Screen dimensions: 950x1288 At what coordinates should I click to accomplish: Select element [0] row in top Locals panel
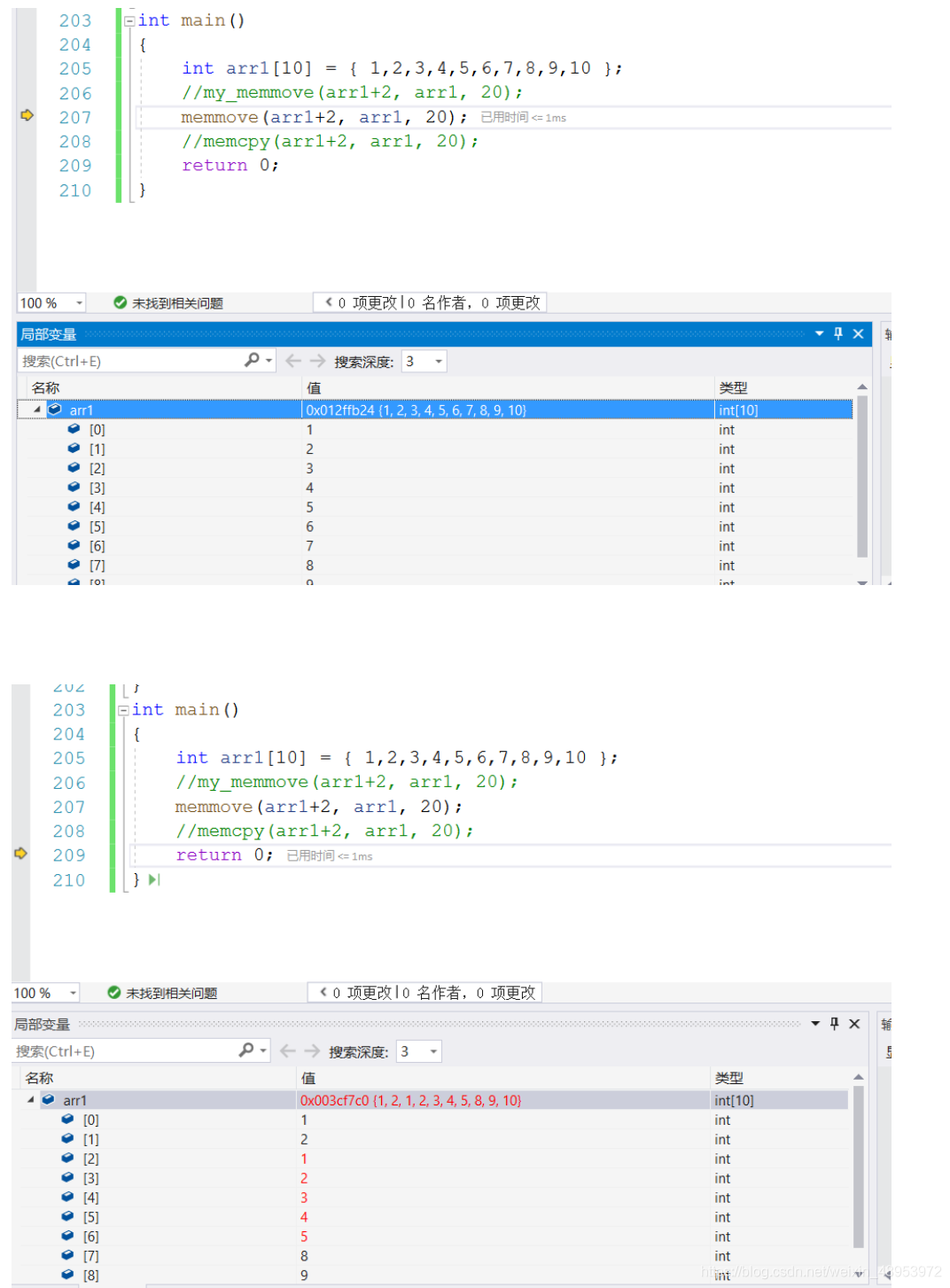435,430
